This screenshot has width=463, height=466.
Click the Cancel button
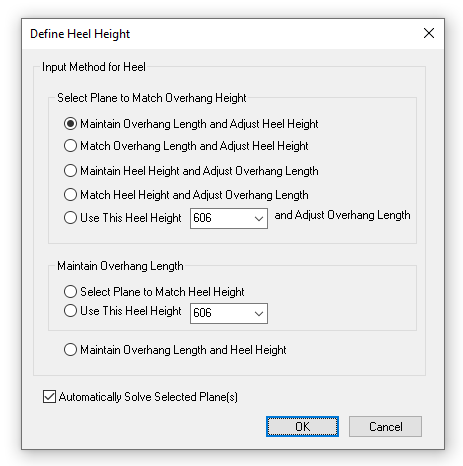click(385, 426)
